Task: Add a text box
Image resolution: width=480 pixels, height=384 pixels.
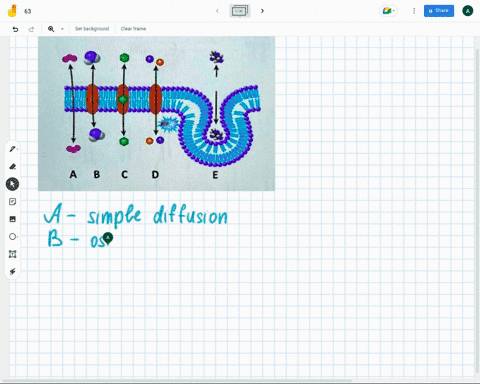Action: tap(13, 254)
